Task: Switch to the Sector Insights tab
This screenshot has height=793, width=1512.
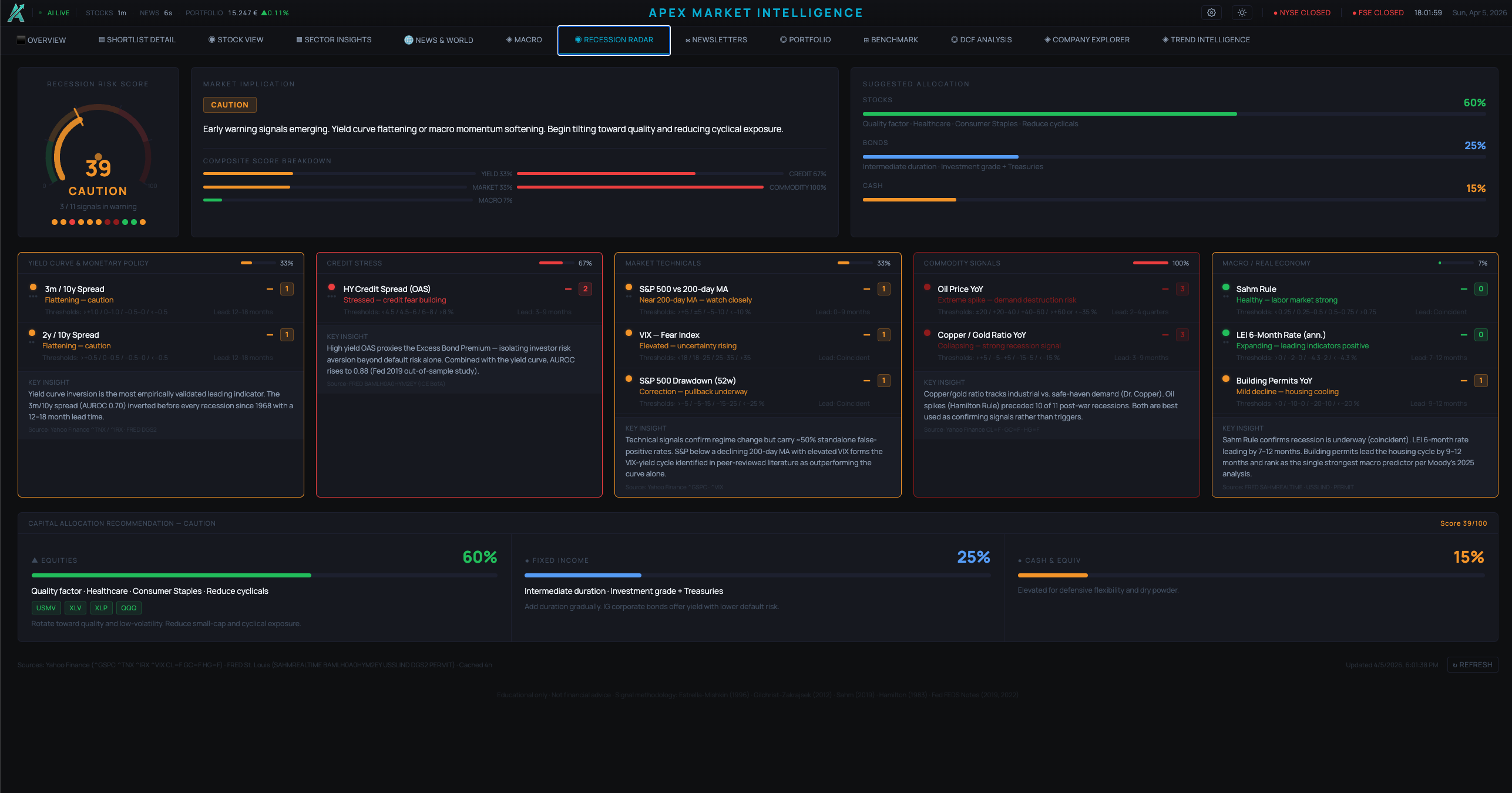Action: [333, 40]
